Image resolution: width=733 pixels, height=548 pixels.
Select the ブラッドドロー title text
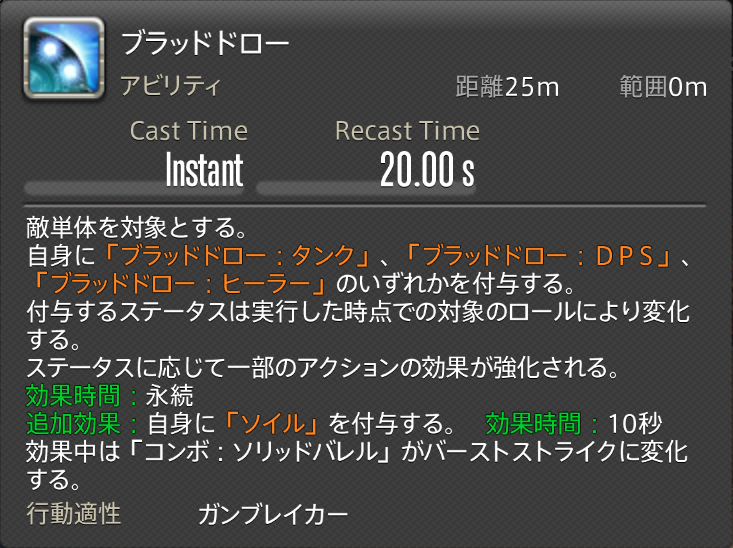pyautogui.click(x=205, y=44)
